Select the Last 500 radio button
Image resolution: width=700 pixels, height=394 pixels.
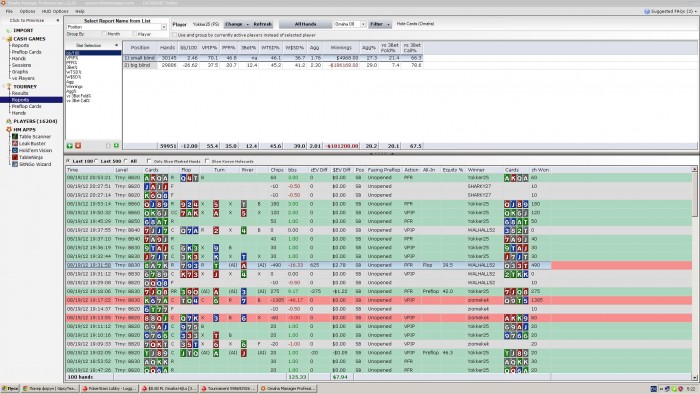(x=96, y=161)
